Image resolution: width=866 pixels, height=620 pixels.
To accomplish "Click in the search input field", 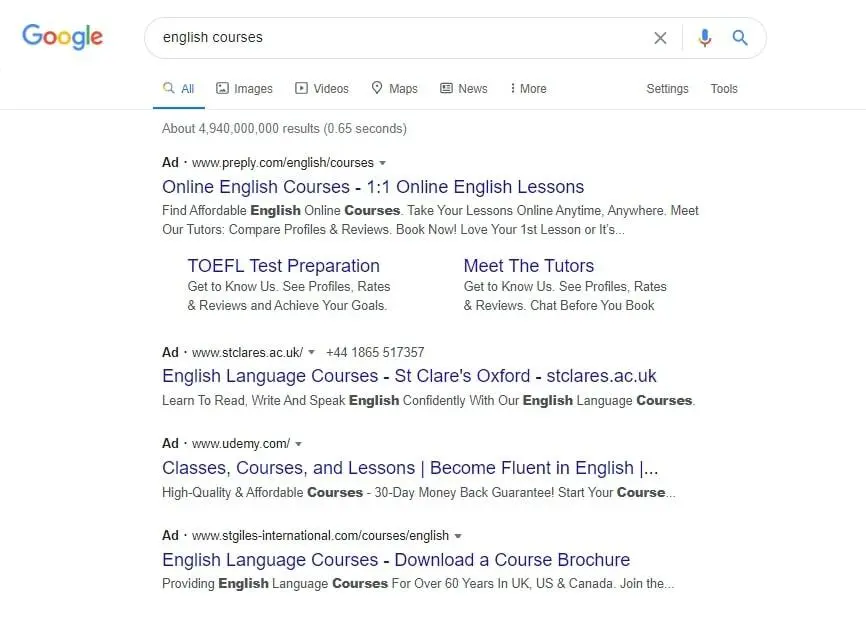I will [400, 38].
